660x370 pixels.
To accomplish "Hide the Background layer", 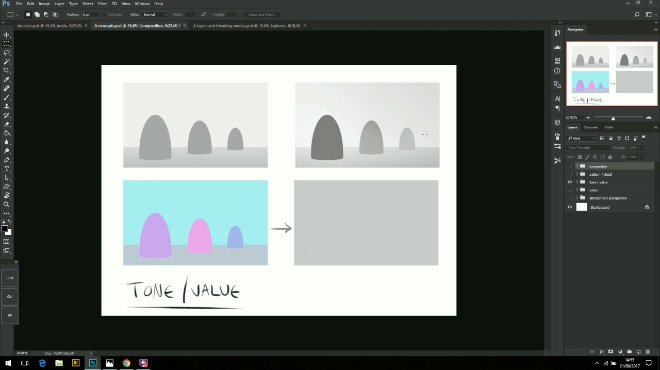I will 570,207.
